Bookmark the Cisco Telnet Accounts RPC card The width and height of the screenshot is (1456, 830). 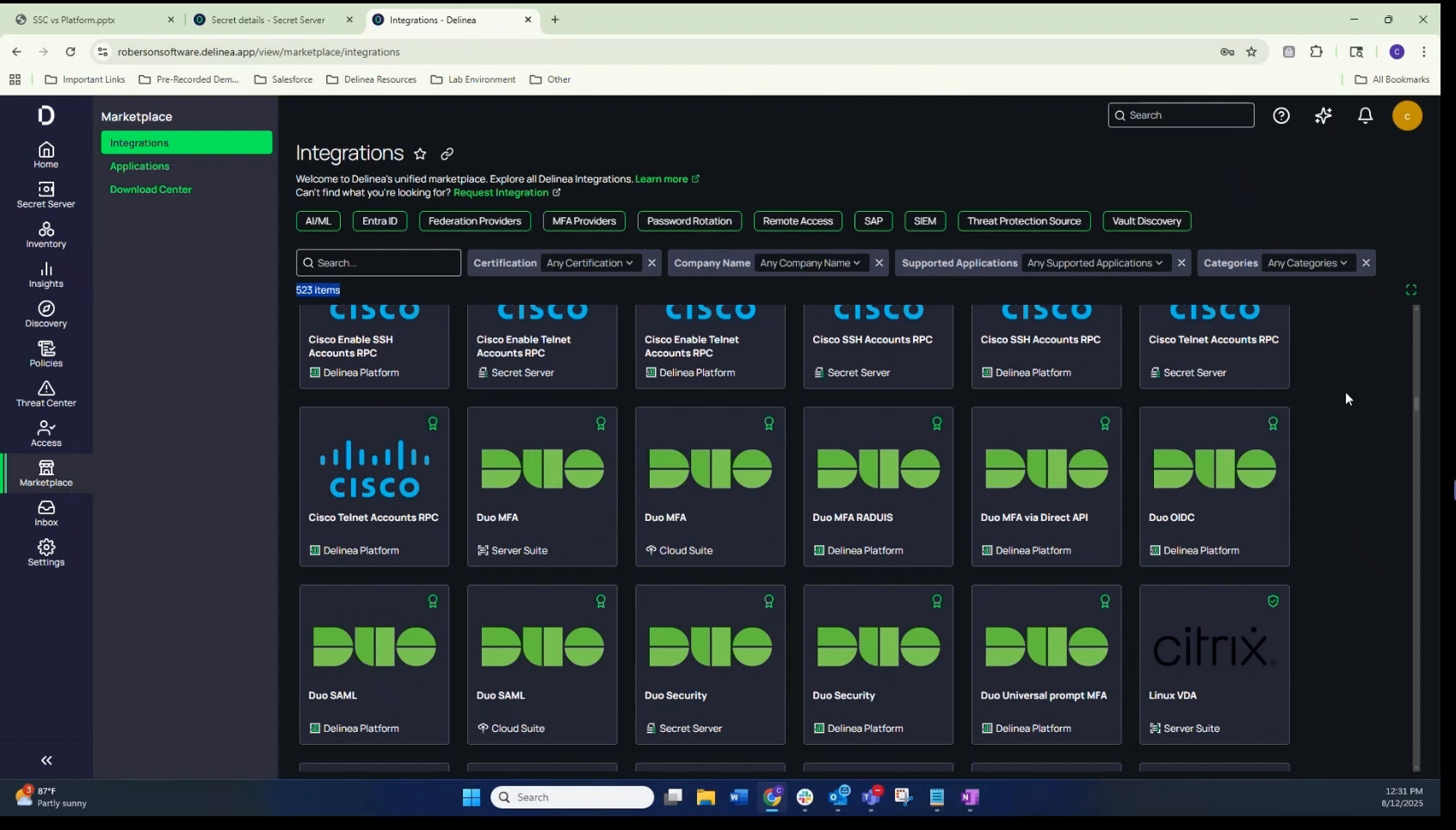pyautogui.click(x=433, y=424)
